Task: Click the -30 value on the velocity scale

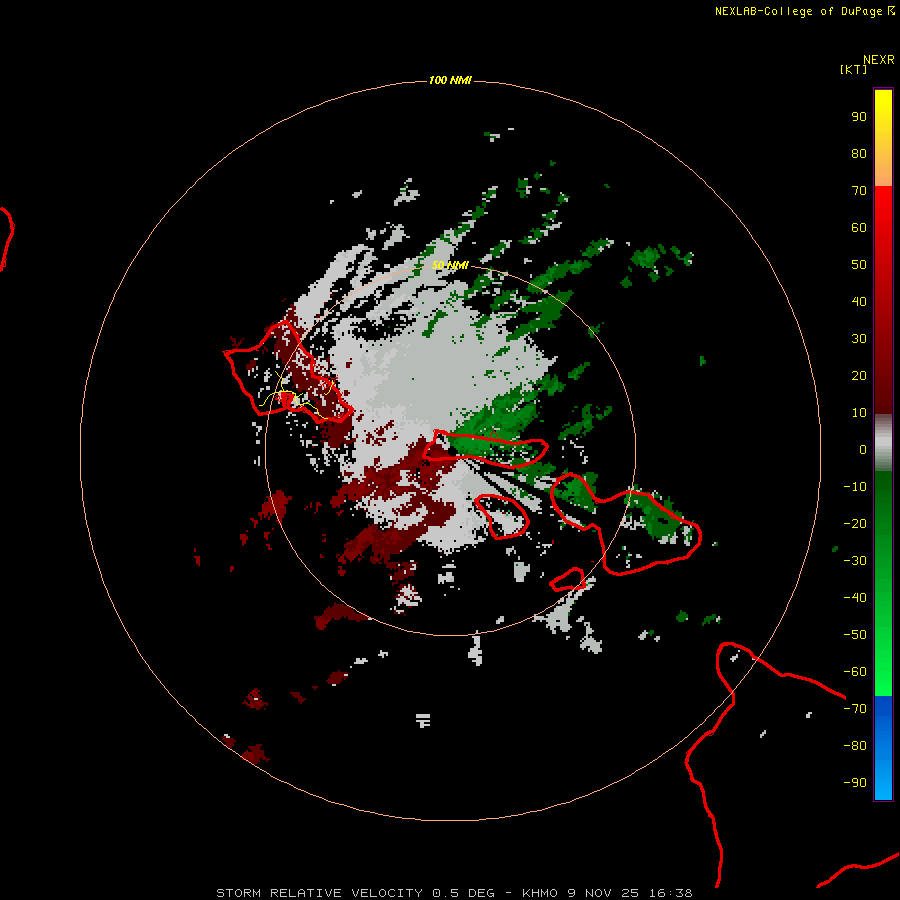Action: (855, 561)
